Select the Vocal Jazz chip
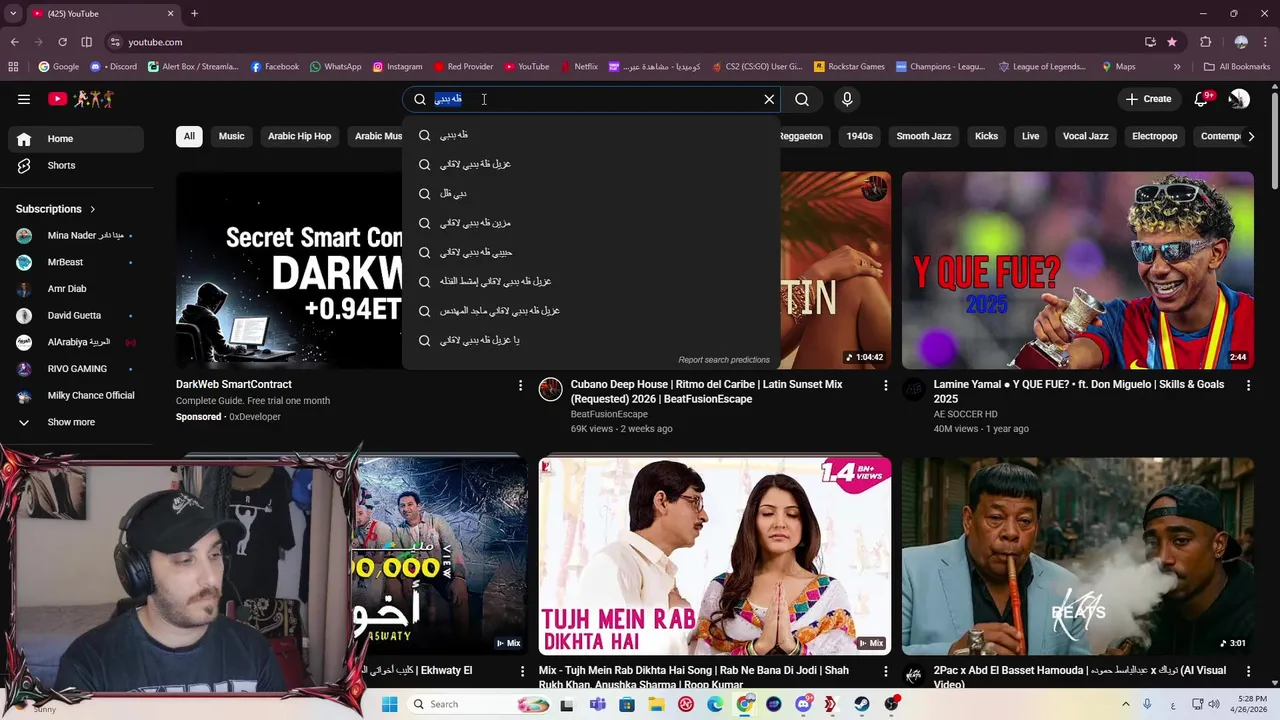This screenshot has width=1280, height=720. pyautogui.click(x=1086, y=136)
